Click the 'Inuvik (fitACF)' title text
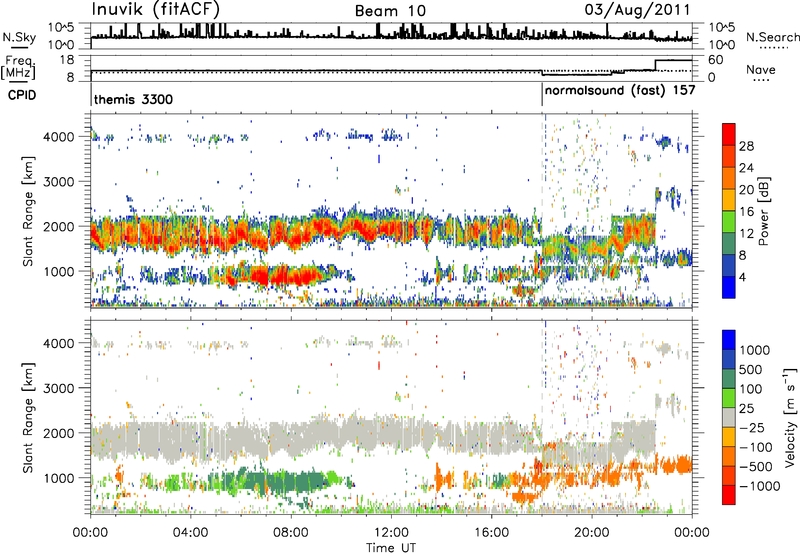The image size is (800, 554). click(156, 9)
